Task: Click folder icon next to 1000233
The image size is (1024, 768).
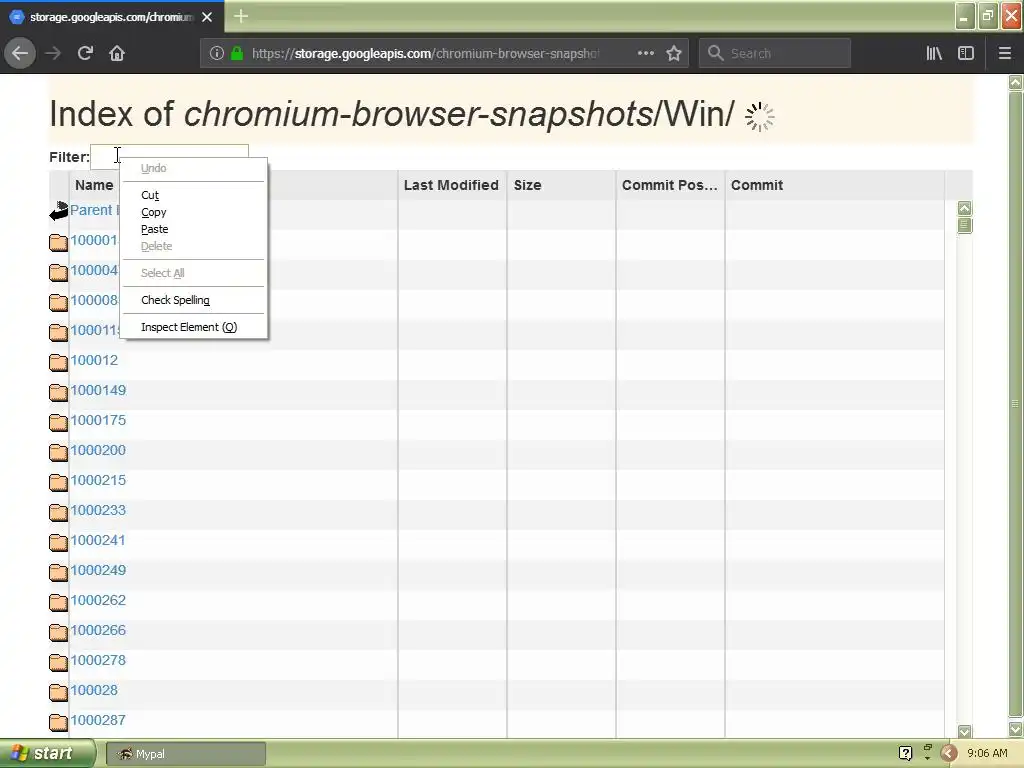Action: tap(58, 512)
